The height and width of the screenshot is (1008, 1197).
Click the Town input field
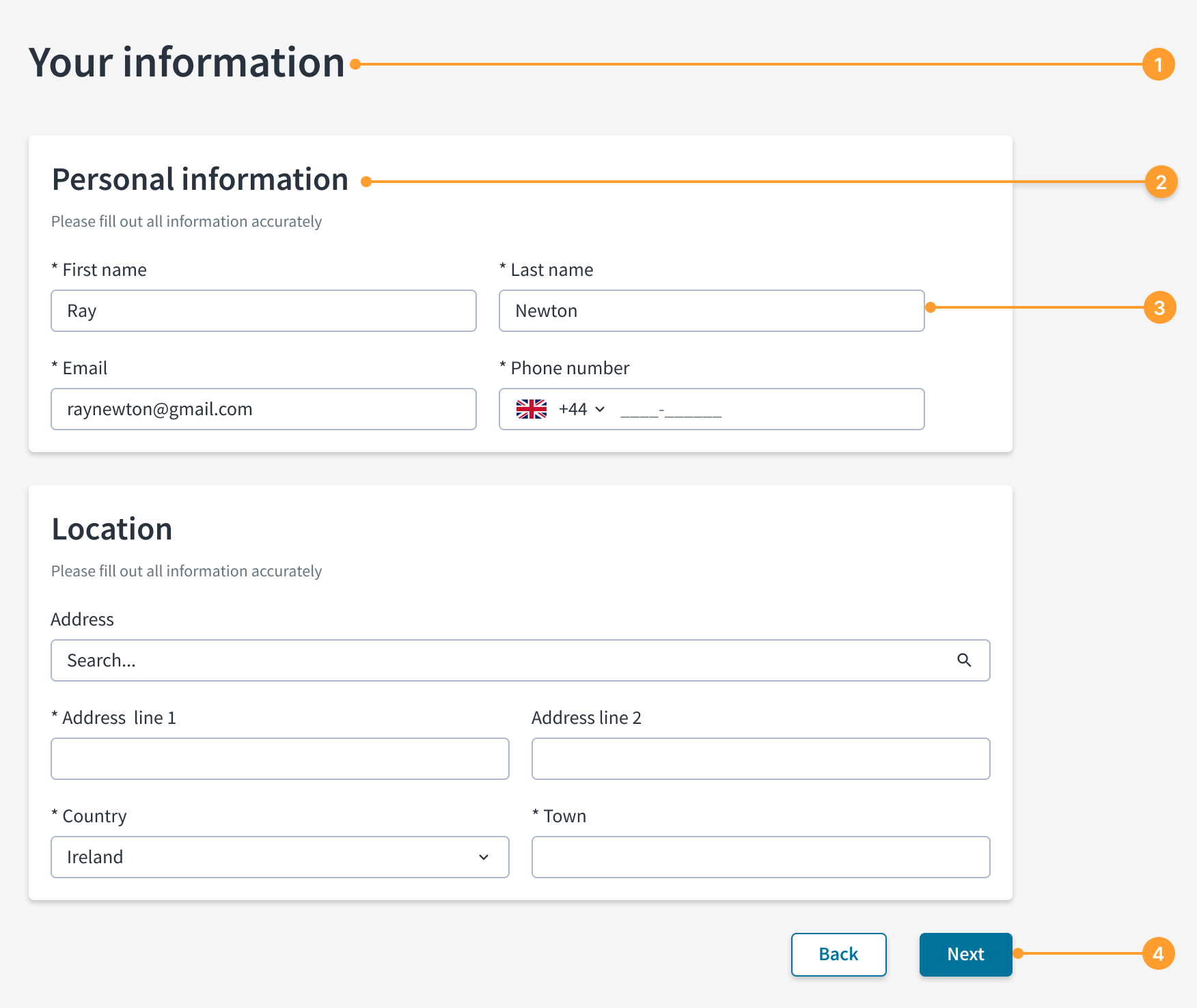point(761,857)
